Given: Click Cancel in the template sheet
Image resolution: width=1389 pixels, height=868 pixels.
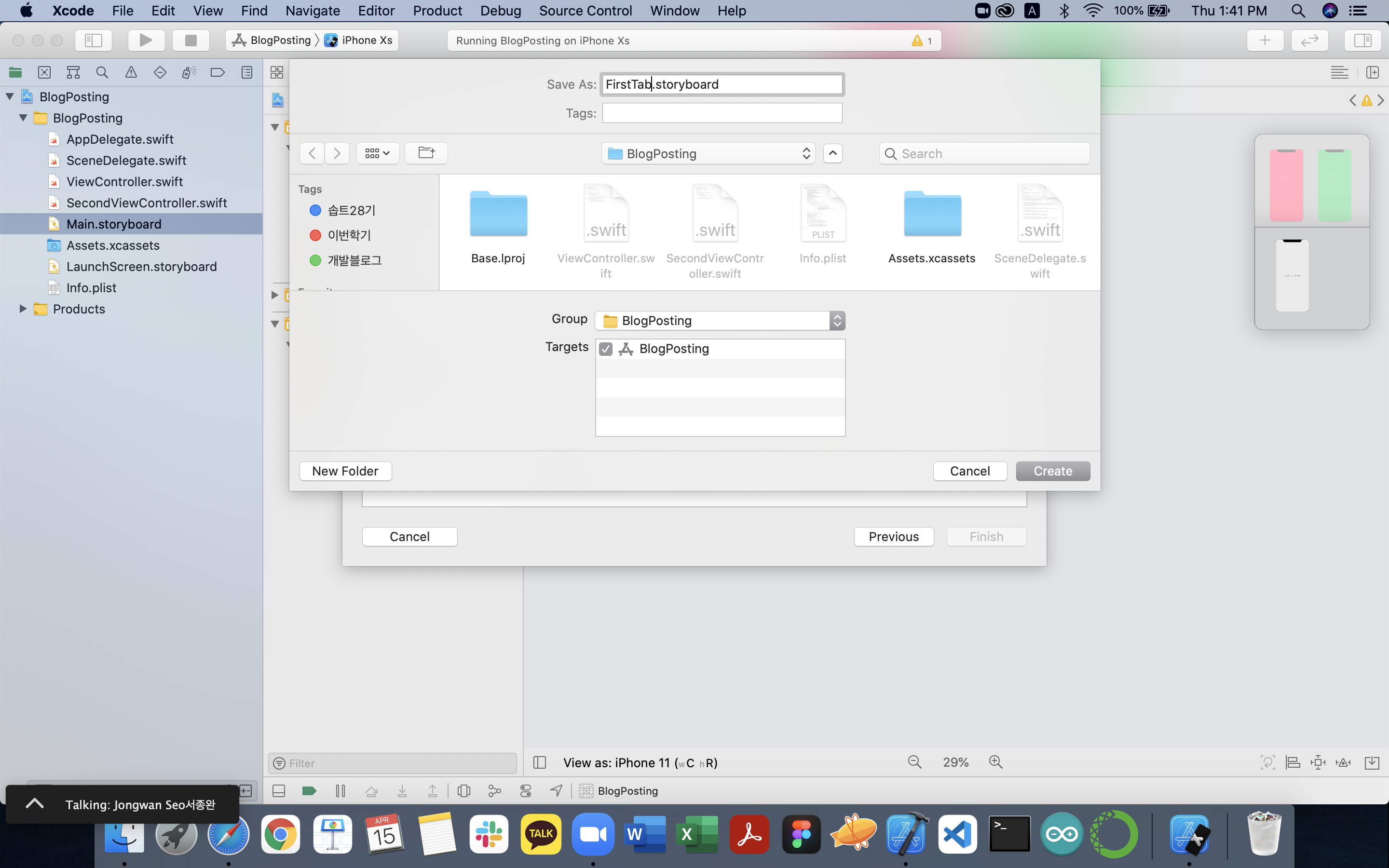Looking at the screenshot, I should [x=409, y=536].
